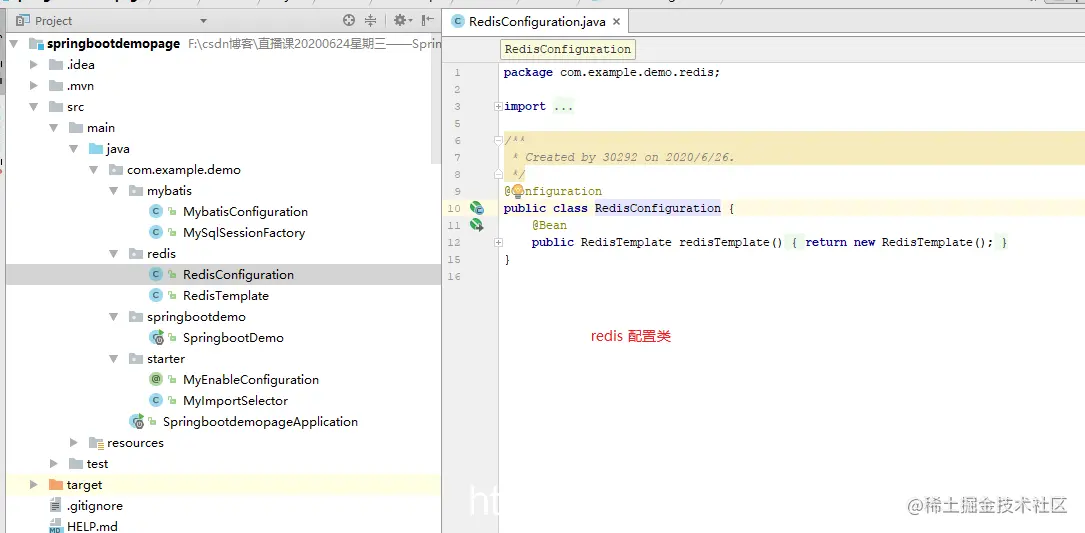Click the HELP.md markdown file icon
Viewport: 1085px width, 533px height.
click(56, 527)
